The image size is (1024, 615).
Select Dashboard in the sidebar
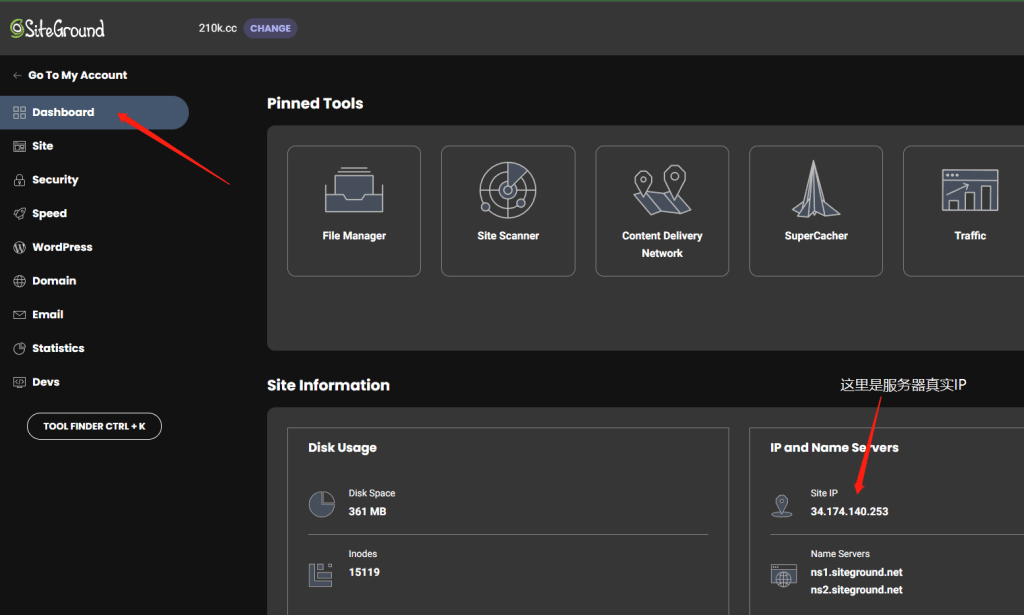coord(63,112)
